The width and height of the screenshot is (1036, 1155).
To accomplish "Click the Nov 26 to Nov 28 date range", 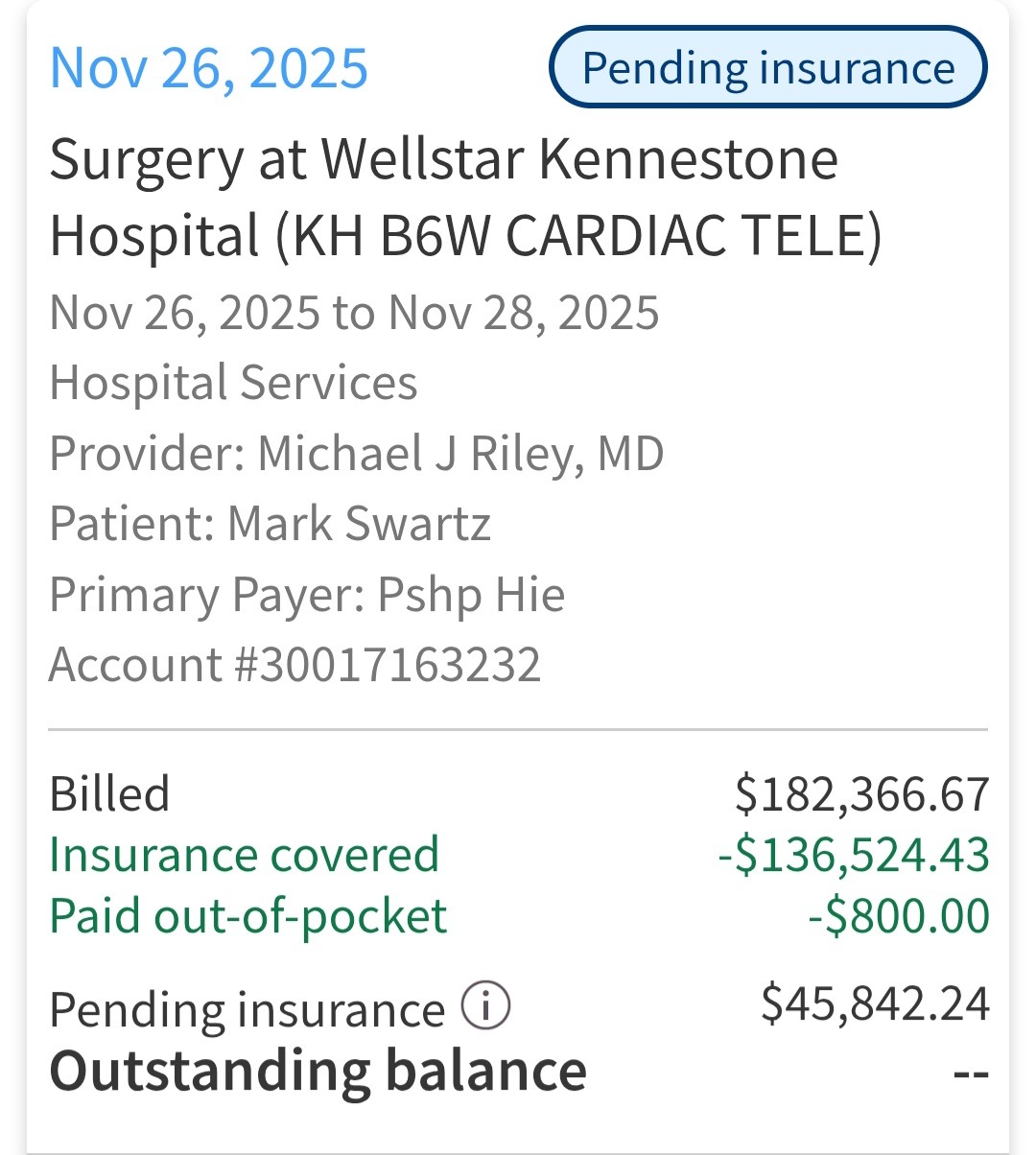I will [x=354, y=313].
